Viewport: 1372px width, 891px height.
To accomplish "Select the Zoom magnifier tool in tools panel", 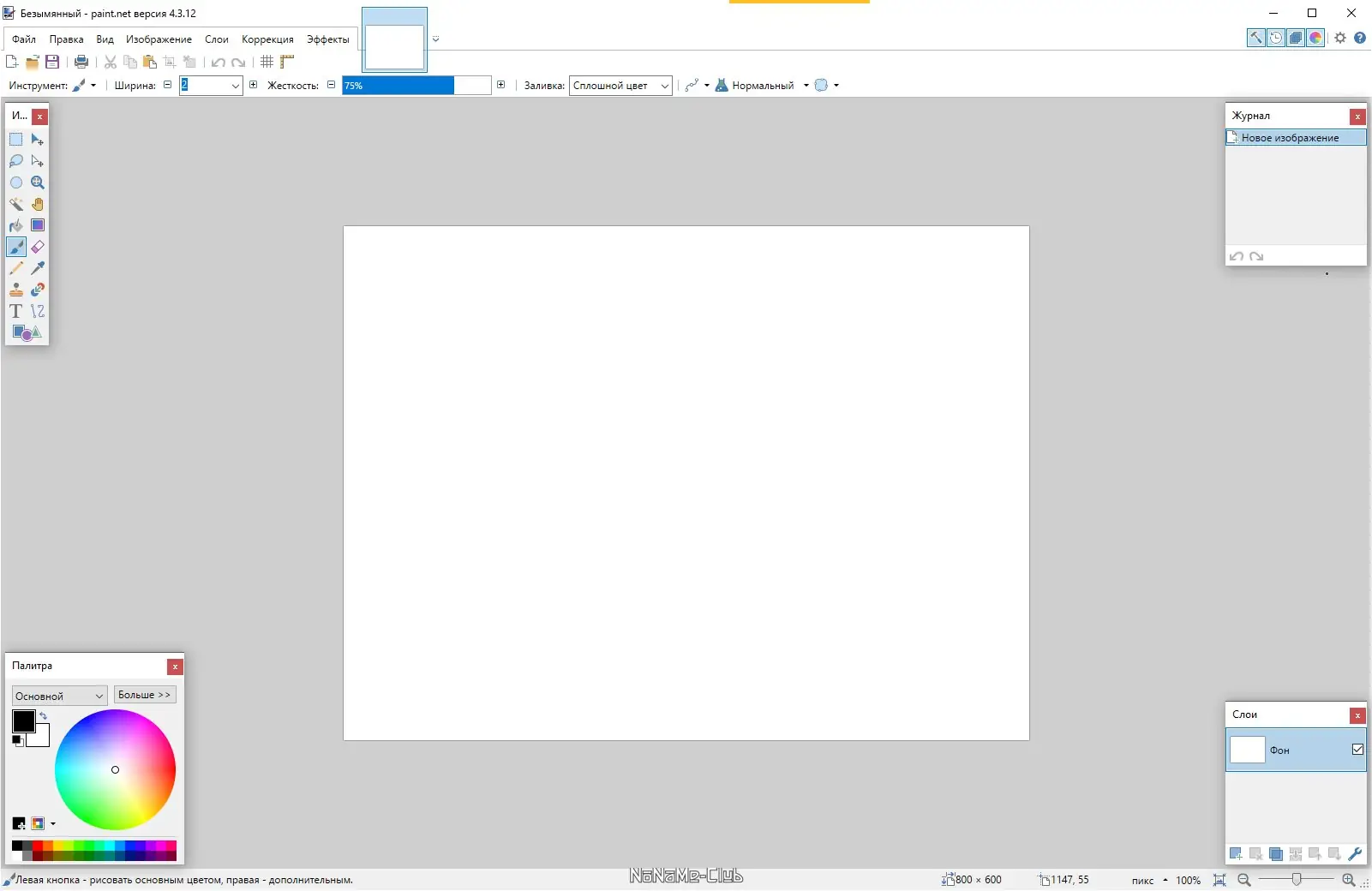I will coord(38,182).
